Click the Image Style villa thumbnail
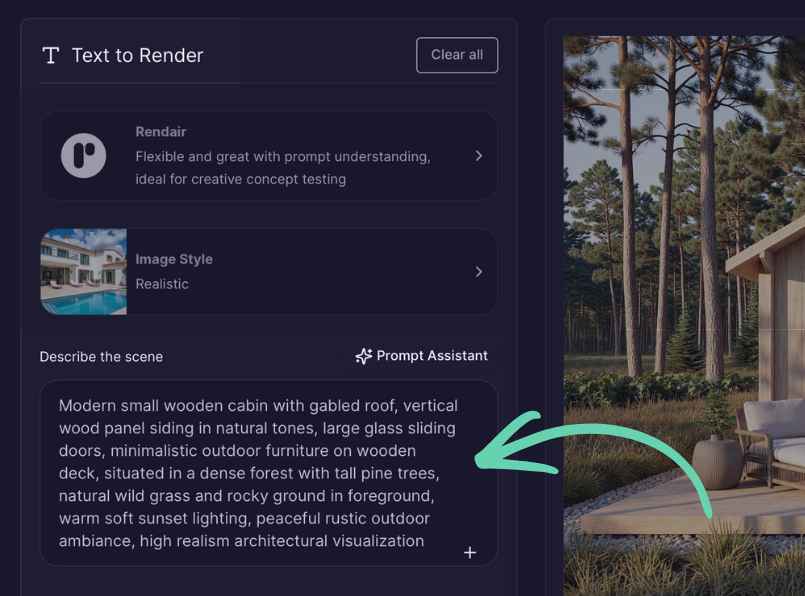Image resolution: width=805 pixels, height=596 pixels. tap(84, 272)
